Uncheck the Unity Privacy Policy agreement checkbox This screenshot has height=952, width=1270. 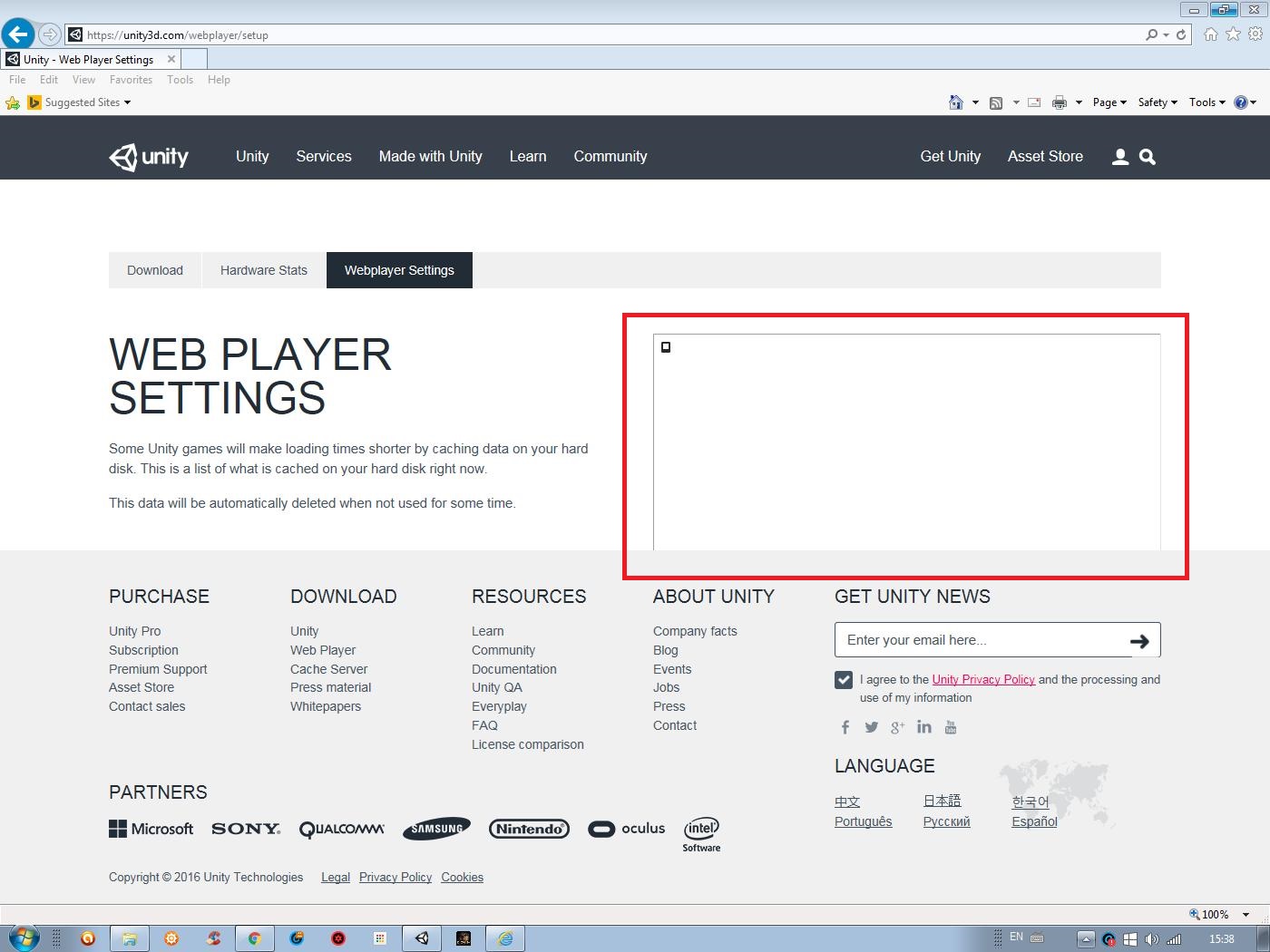844,680
